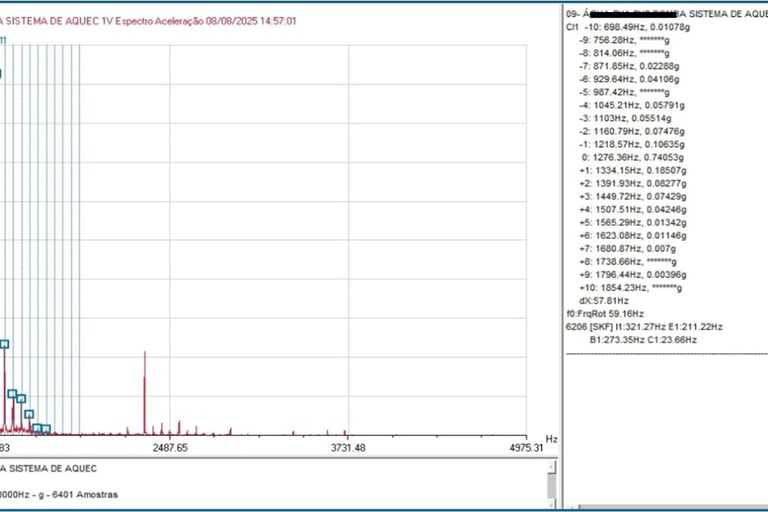Select the center row 0: 1276.36Hz, 0.74053g
The height and width of the screenshot is (512, 768).
coord(632,157)
